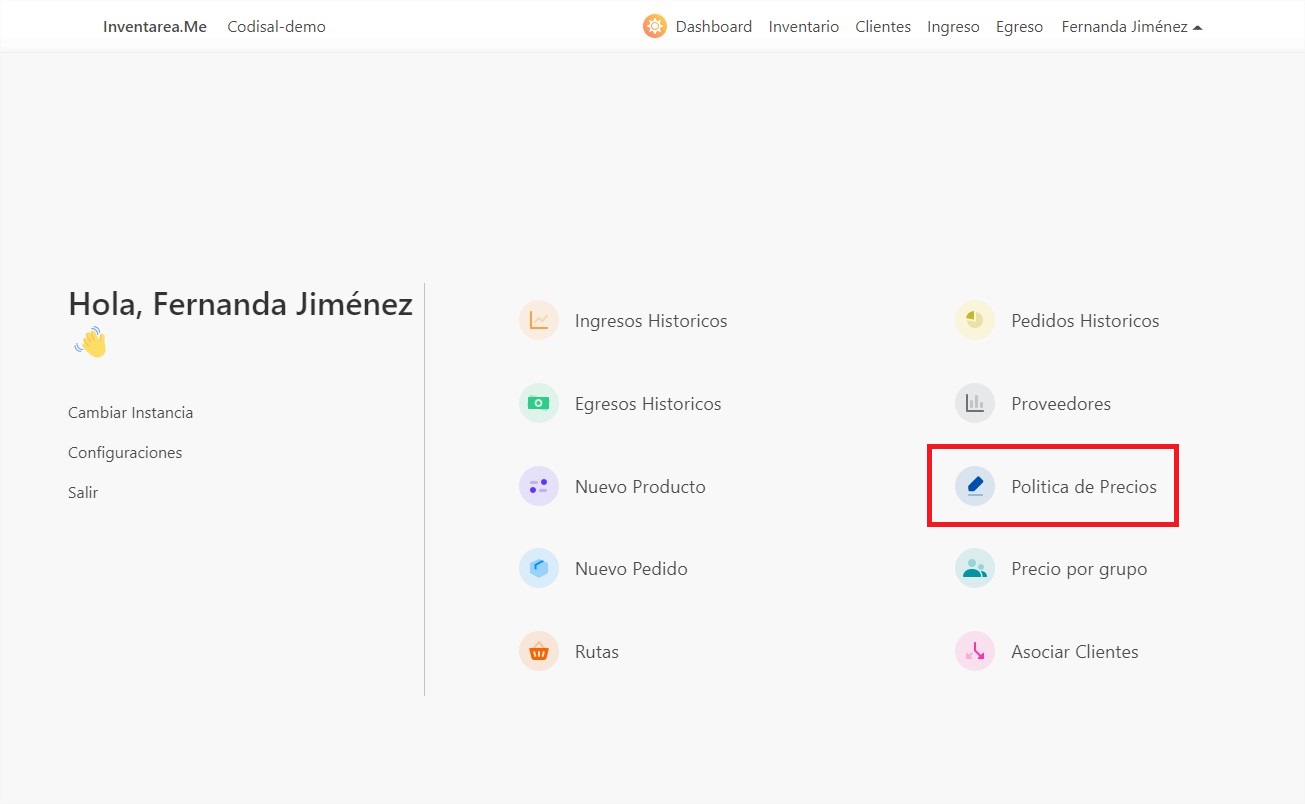Open Nuevo Pedido with its cube icon
This screenshot has height=804, width=1305.
[539, 568]
